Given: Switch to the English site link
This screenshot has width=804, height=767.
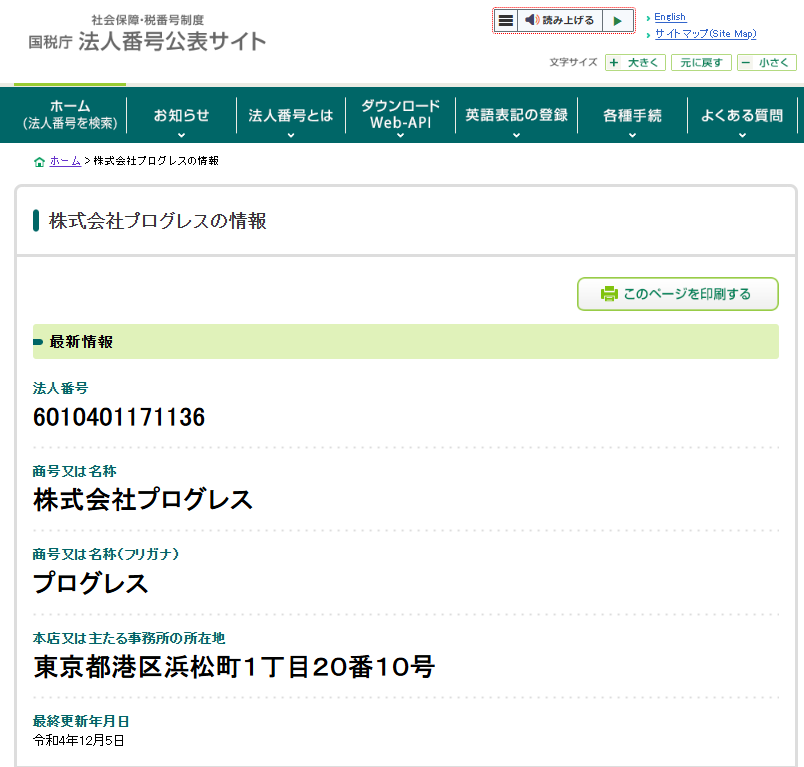Looking at the screenshot, I should [670, 17].
